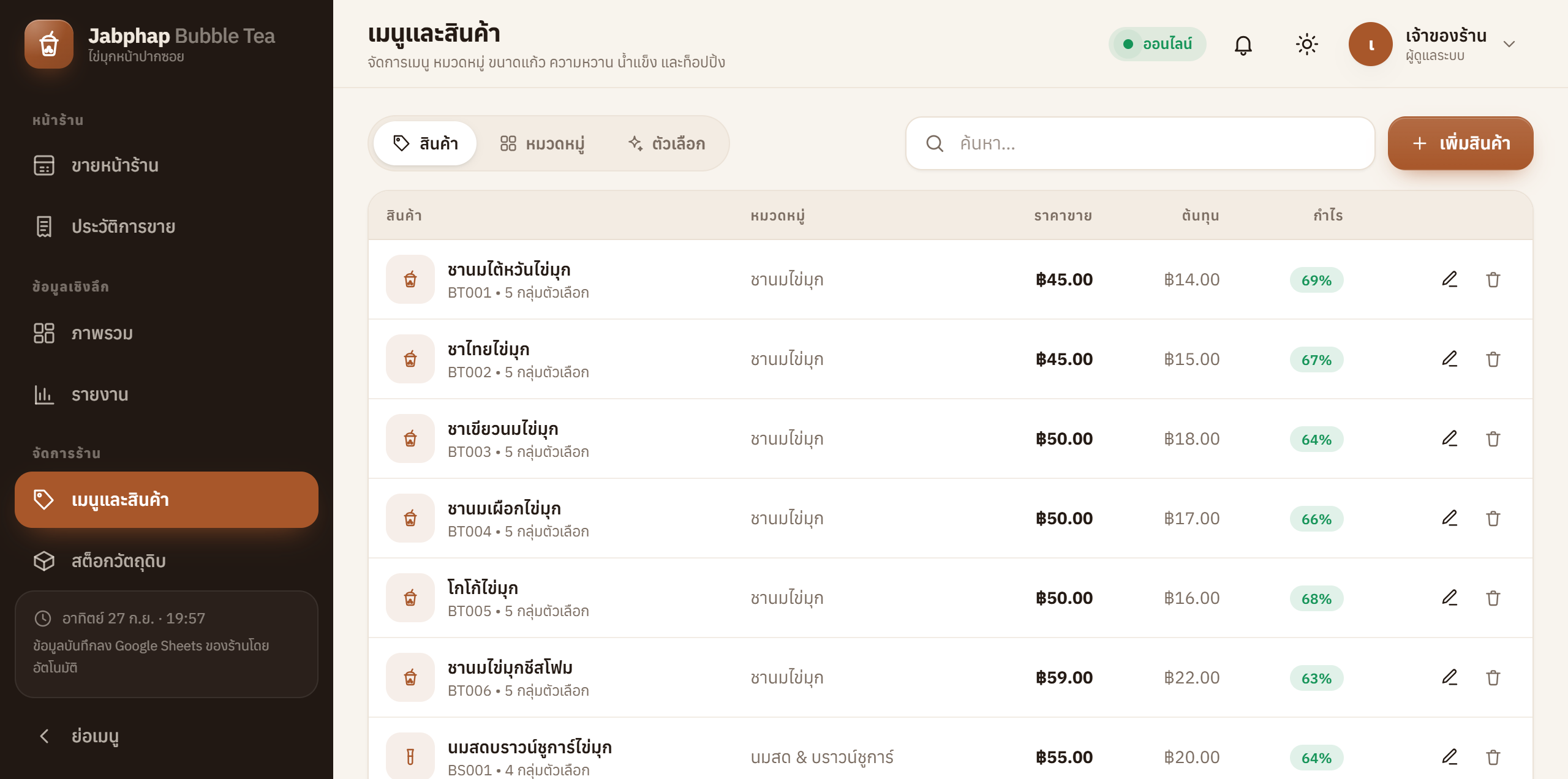Click the เพิ่มสินค้า button
The width and height of the screenshot is (1568, 779).
pos(1460,143)
